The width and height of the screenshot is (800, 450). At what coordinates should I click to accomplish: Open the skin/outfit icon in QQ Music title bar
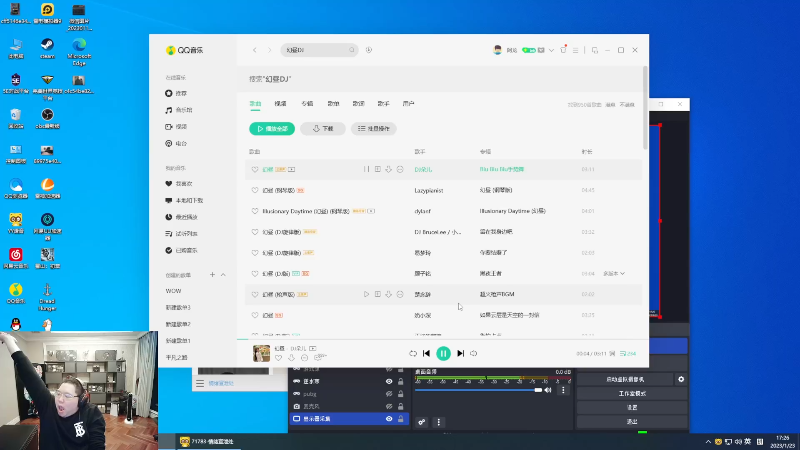point(563,50)
